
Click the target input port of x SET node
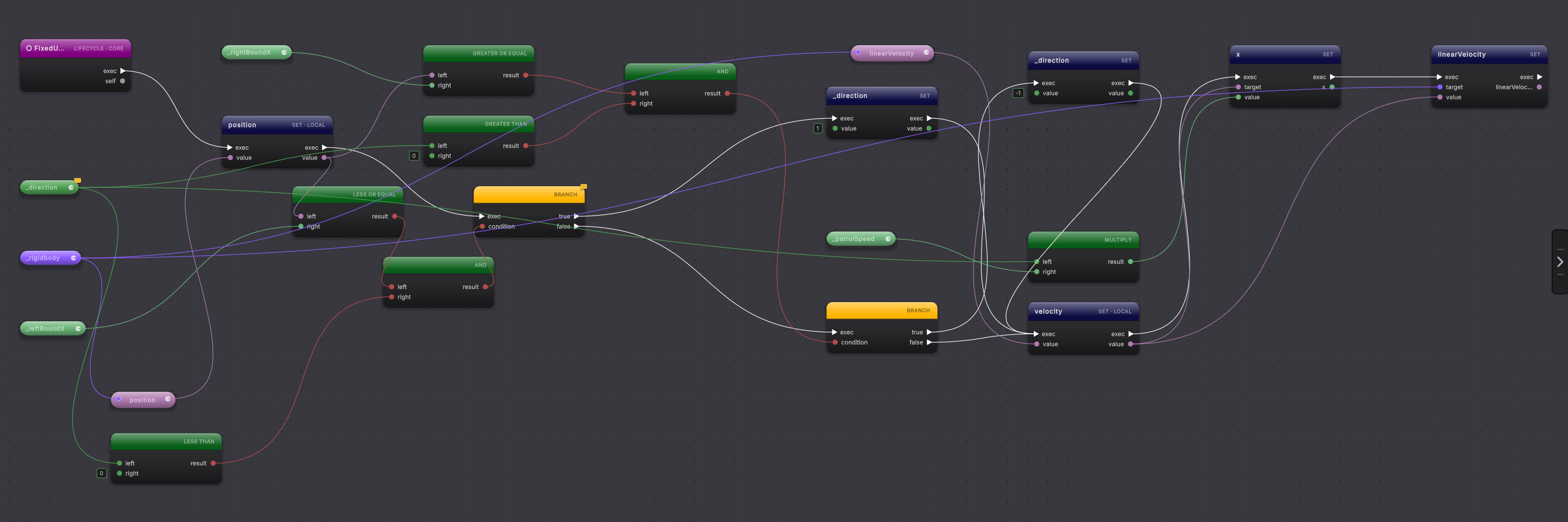coord(1238,87)
